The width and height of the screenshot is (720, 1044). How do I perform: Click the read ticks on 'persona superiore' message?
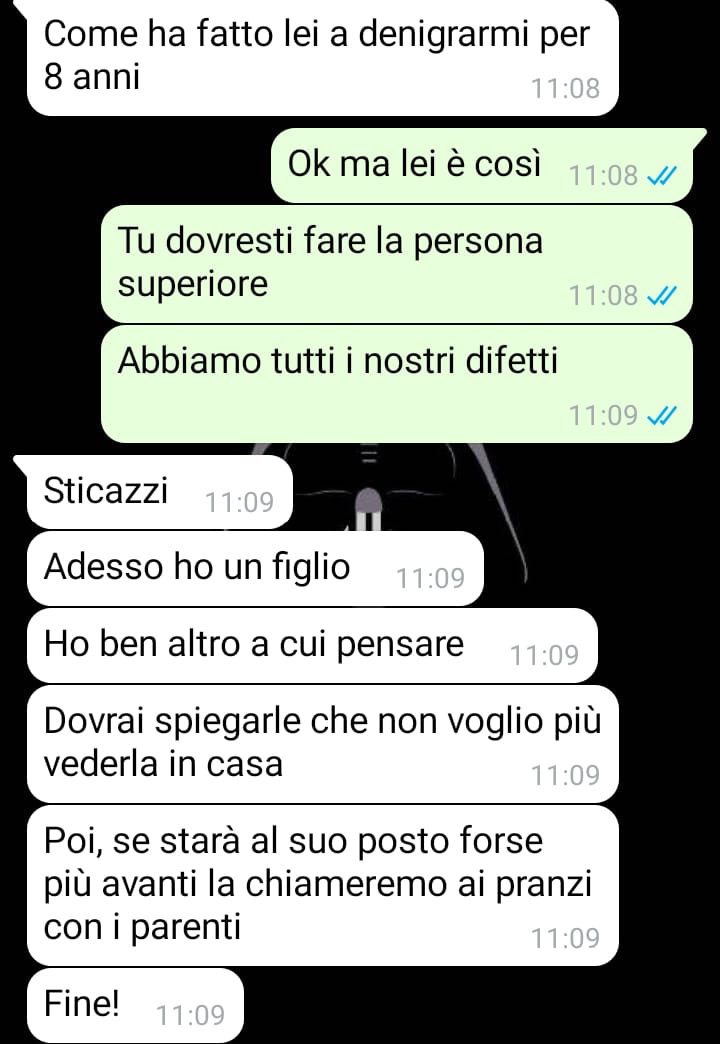(663, 295)
